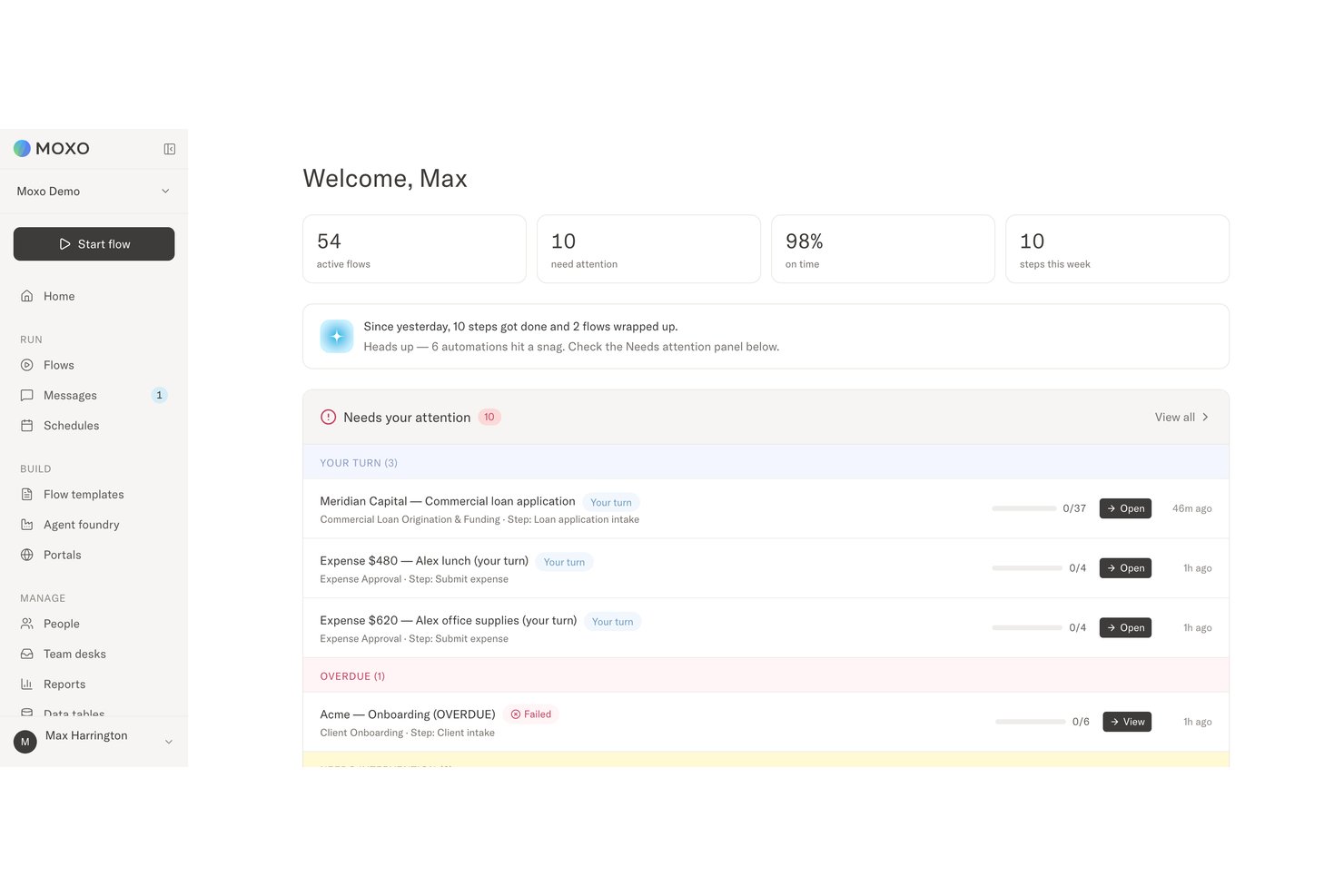Click Open button for Expense $480 flow
This screenshot has width=1344, height=896.
1125,568
